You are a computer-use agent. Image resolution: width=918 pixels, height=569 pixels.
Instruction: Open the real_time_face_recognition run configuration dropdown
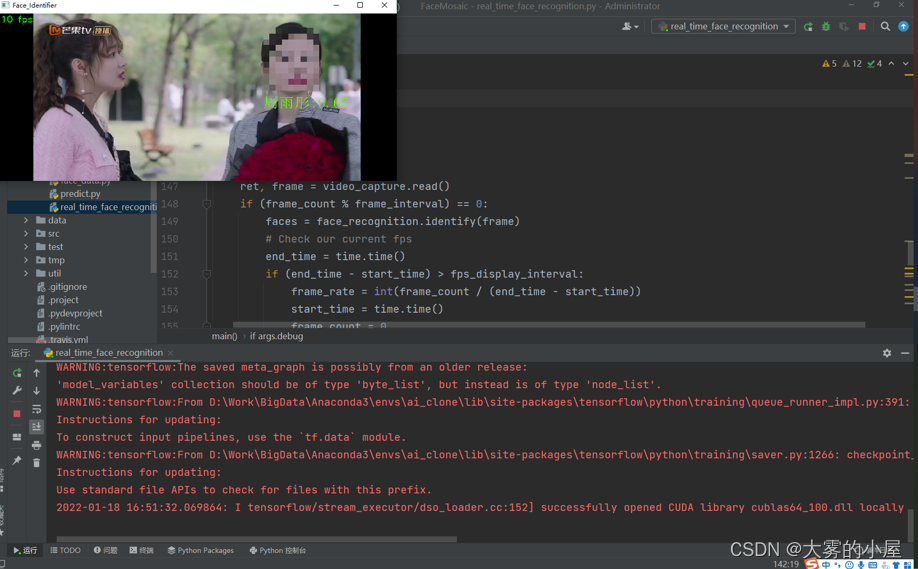pos(723,26)
